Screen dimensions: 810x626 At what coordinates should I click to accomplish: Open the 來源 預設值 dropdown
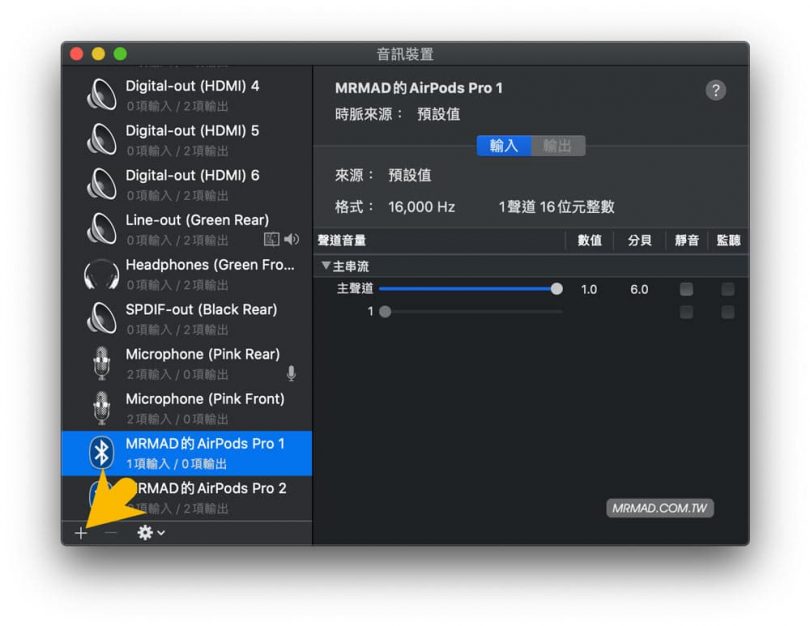(410, 175)
